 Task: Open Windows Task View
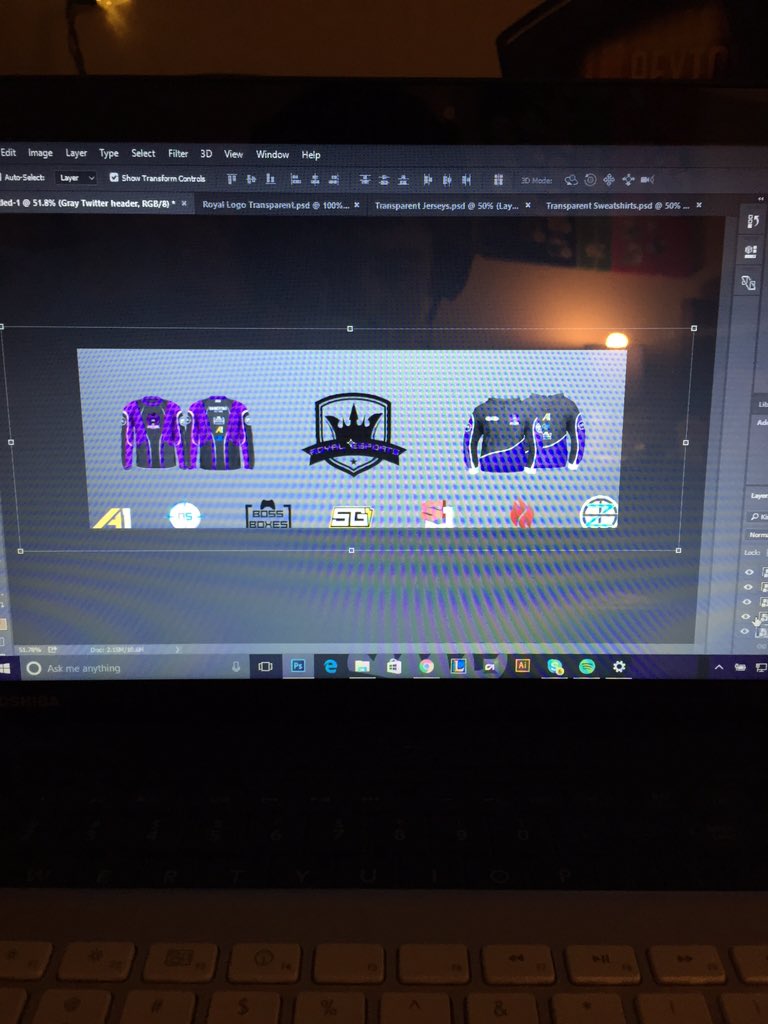pos(265,667)
